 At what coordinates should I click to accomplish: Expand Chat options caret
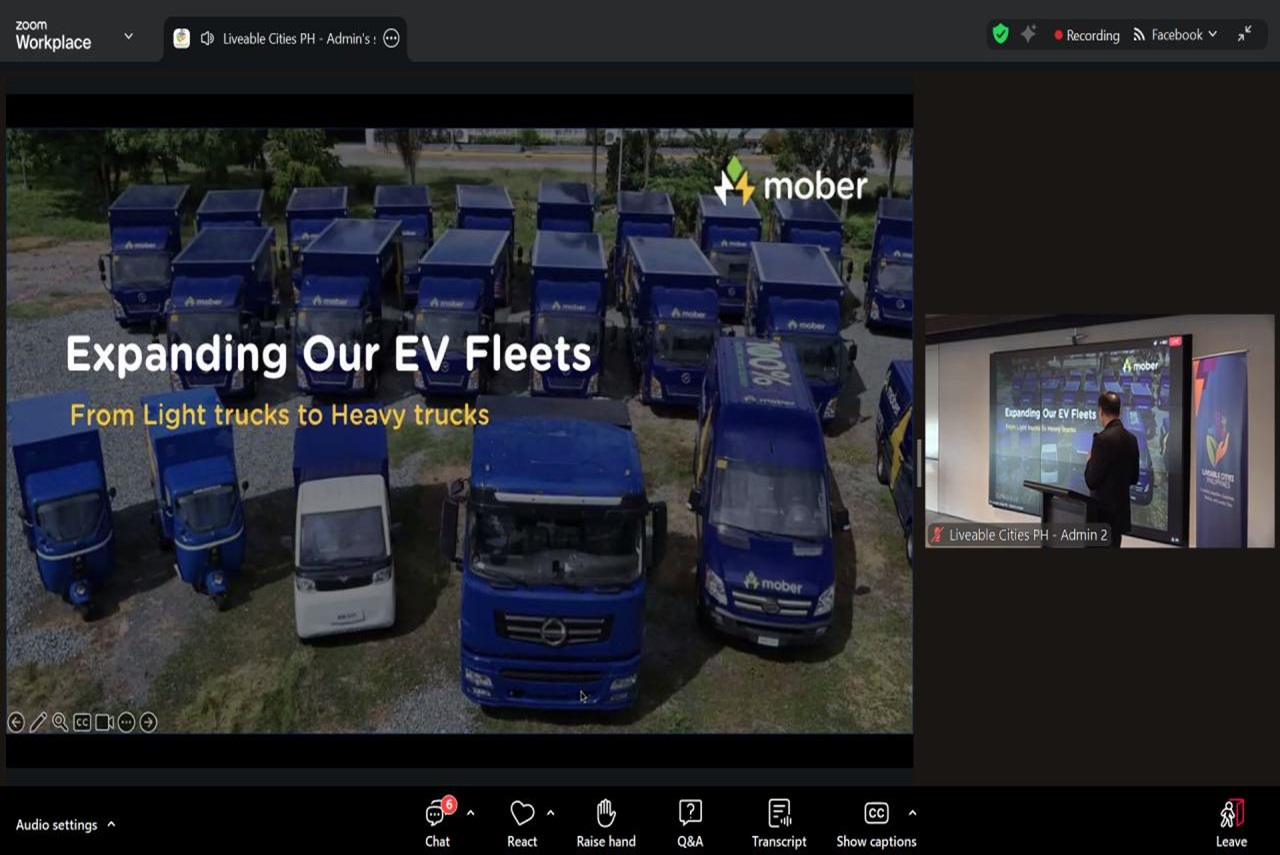point(470,813)
